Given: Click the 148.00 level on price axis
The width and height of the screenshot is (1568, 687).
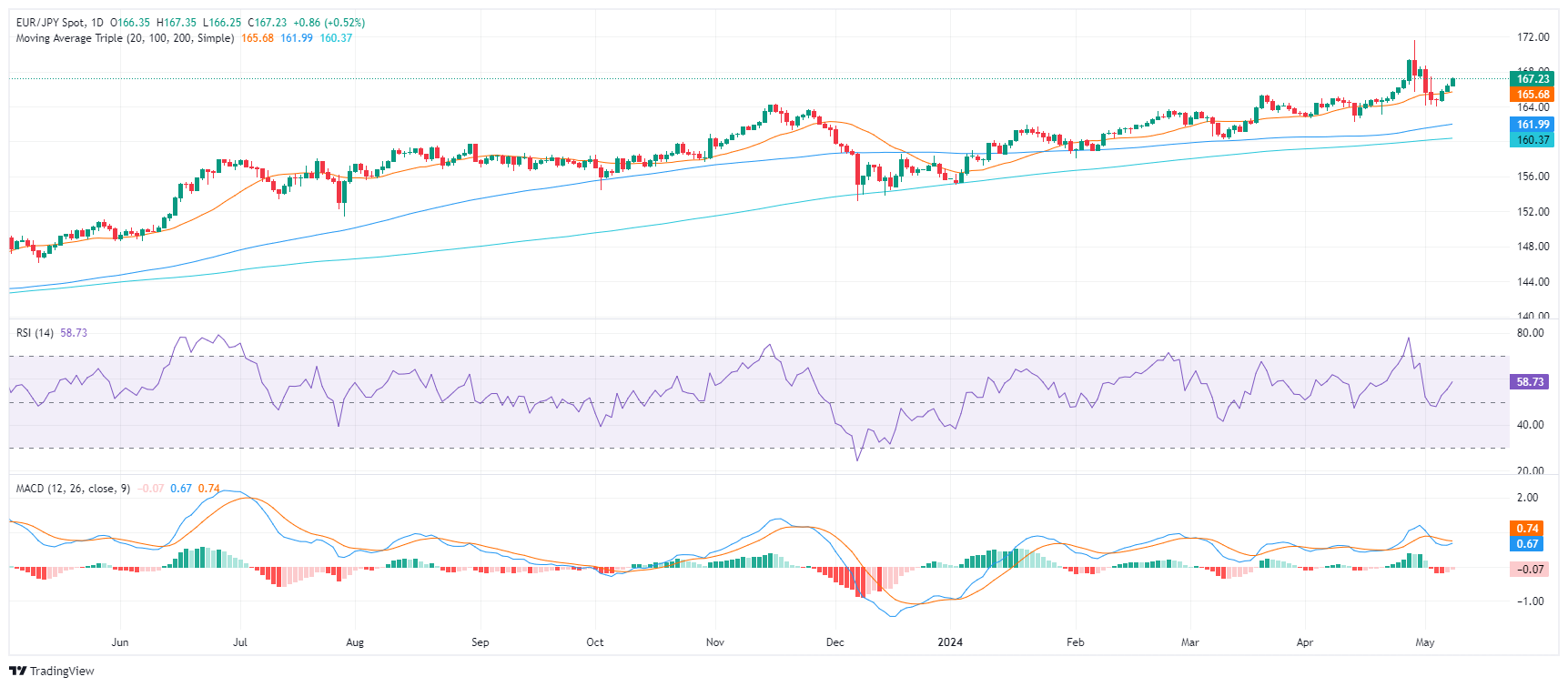Looking at the screenshot, I should pos(1533,247).
